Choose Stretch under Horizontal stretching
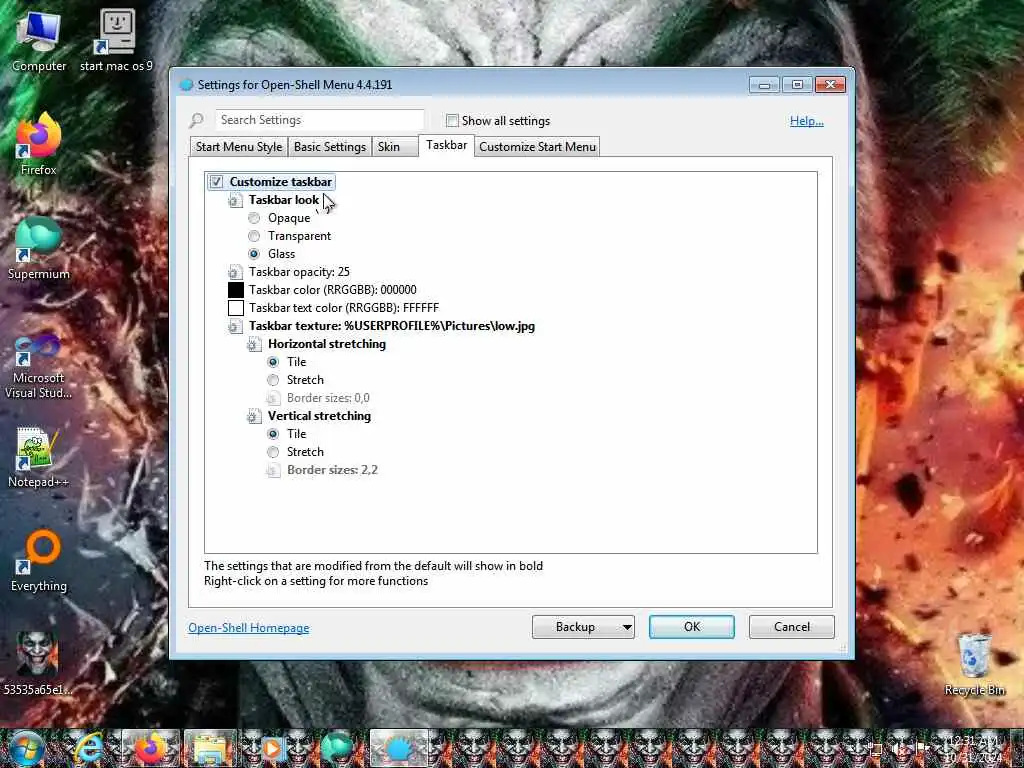Image resolution: width=1024 pixels, height=768 pixels. click(273, 380)
